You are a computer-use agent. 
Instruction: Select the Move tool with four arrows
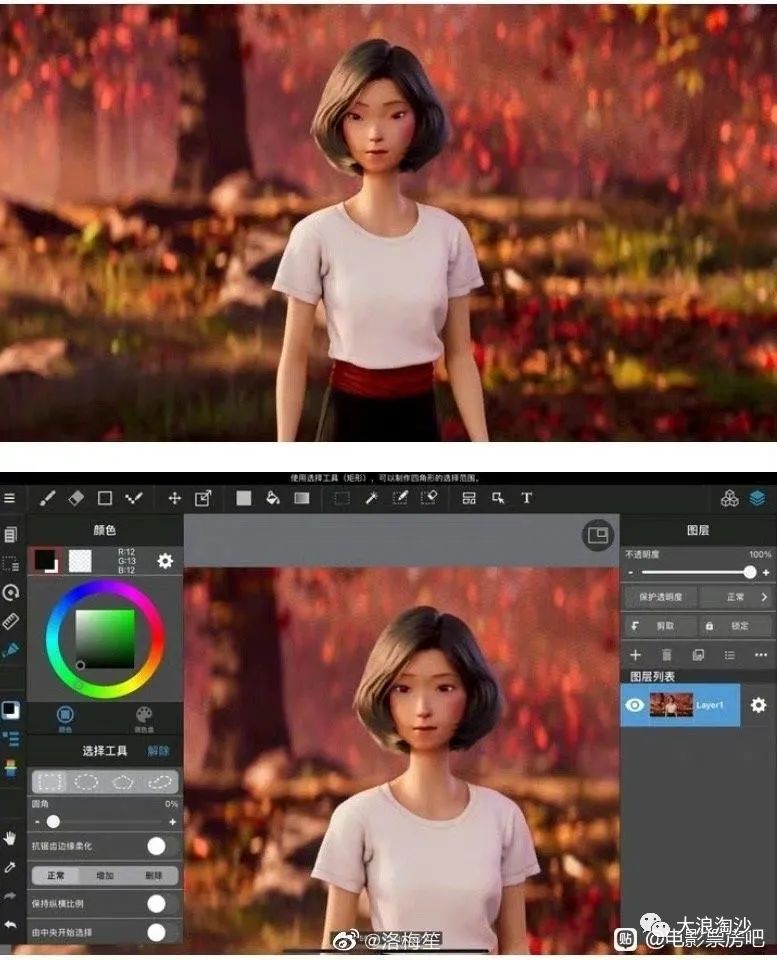click(175, 498)
